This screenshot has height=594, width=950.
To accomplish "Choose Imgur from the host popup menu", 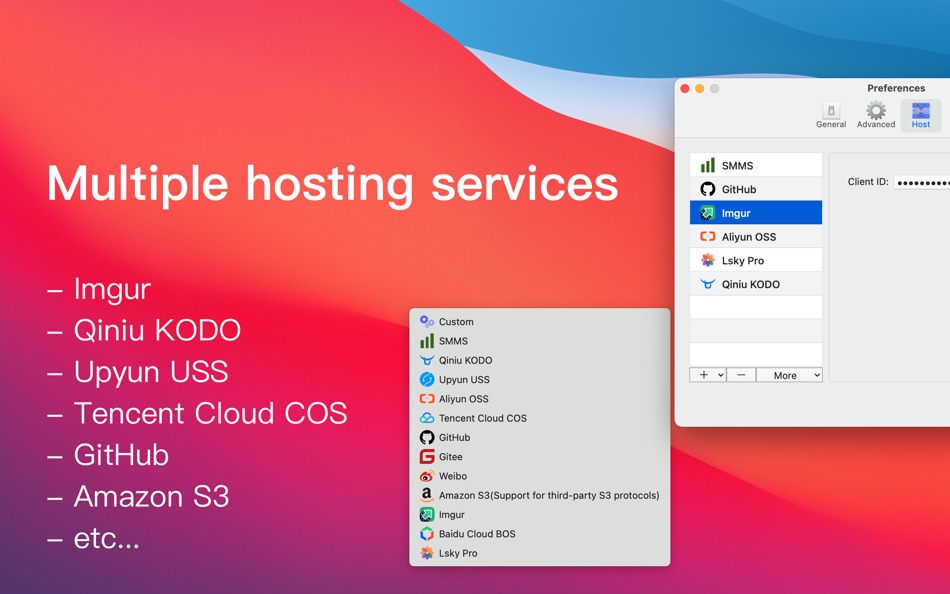I will coord(539,515).
